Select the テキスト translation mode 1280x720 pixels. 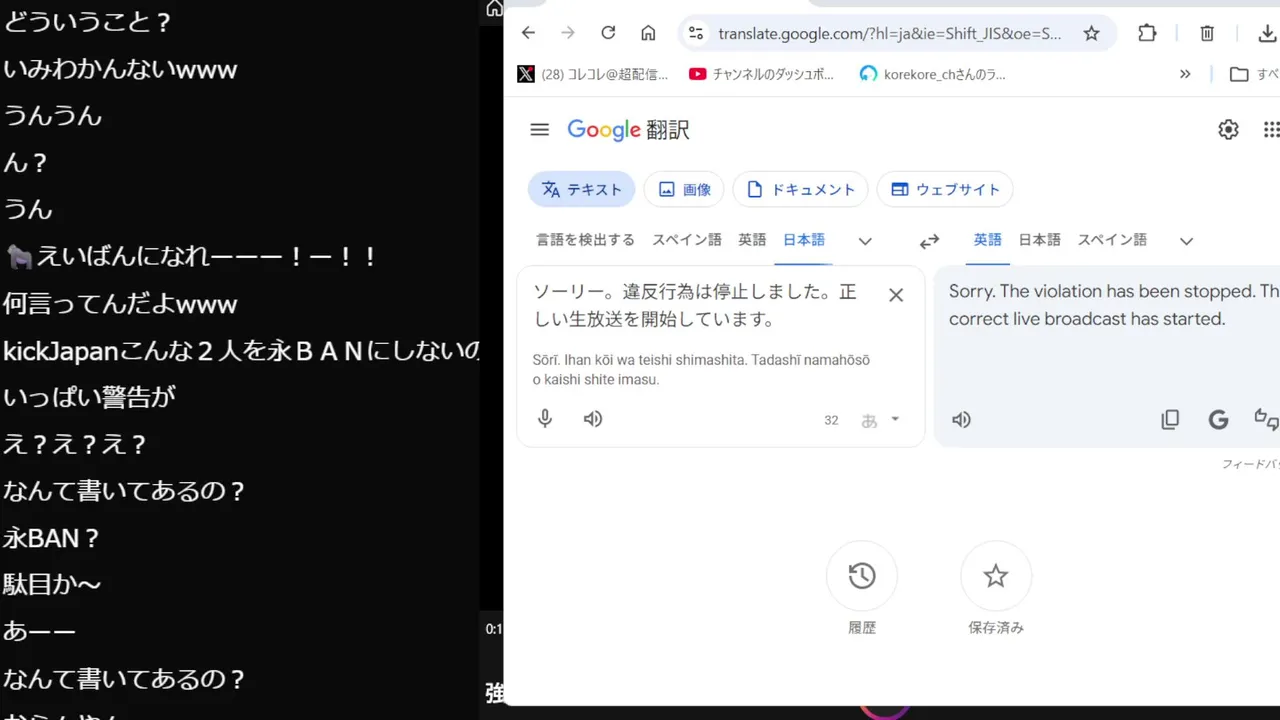(x=582, y=189)
